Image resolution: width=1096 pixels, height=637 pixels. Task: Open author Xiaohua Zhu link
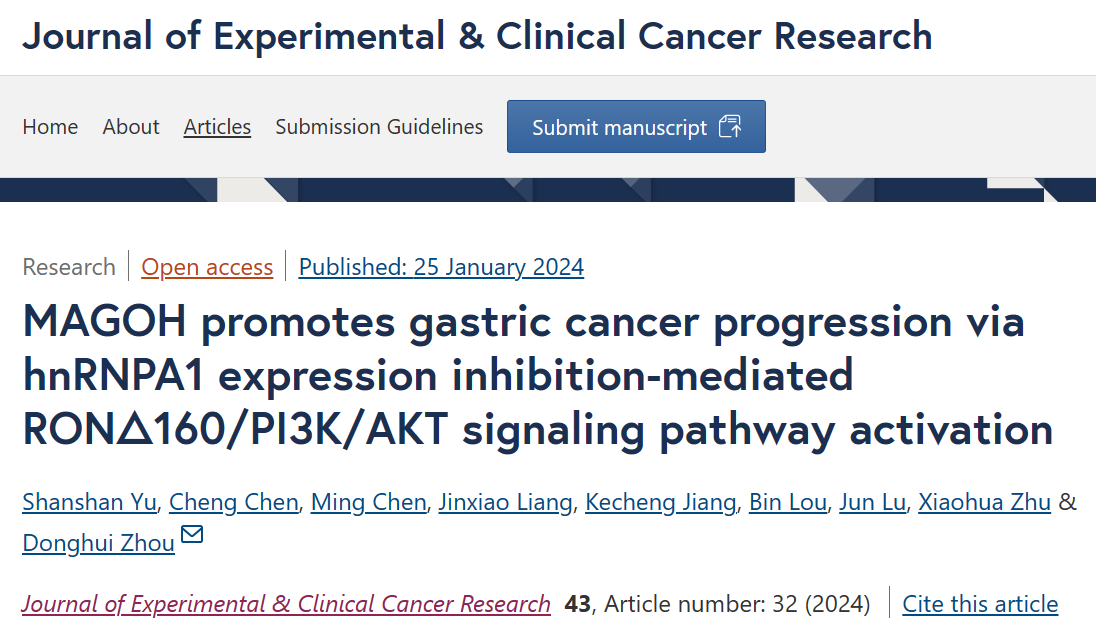click(984, 502)
